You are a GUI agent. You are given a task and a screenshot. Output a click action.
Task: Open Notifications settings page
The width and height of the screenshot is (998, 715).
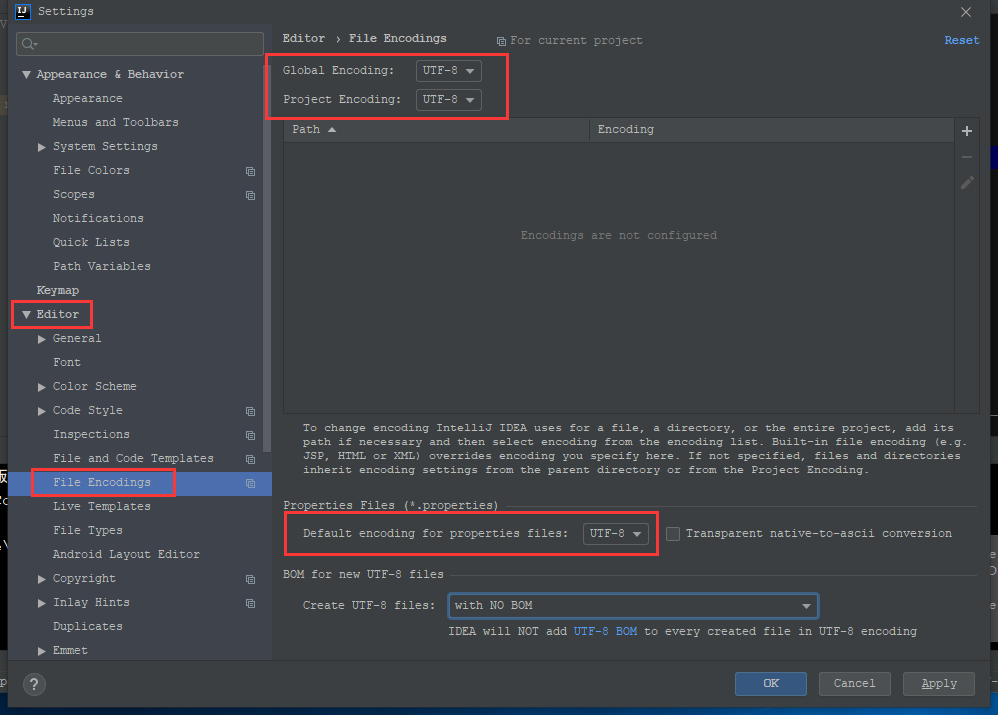pos(98,218)
